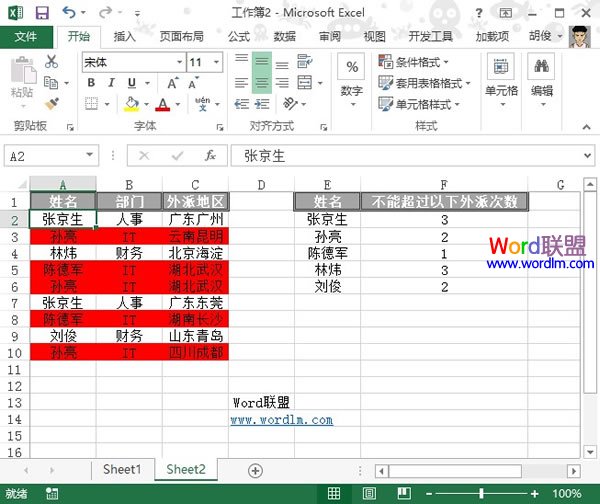
Task: Apply the yellow fill color bucket
Action: pyautogui.click(x=132, y=104)
